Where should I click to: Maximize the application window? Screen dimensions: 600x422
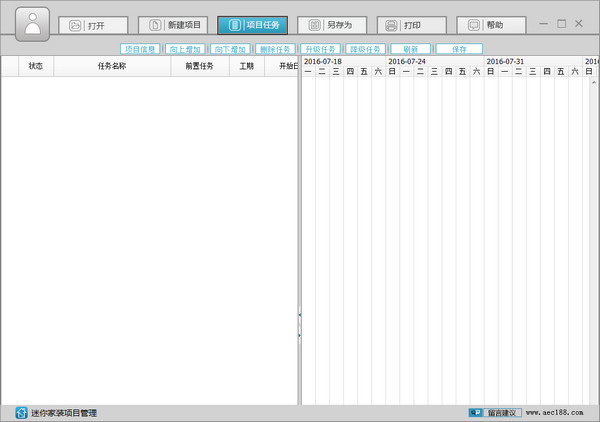(561, 24)
